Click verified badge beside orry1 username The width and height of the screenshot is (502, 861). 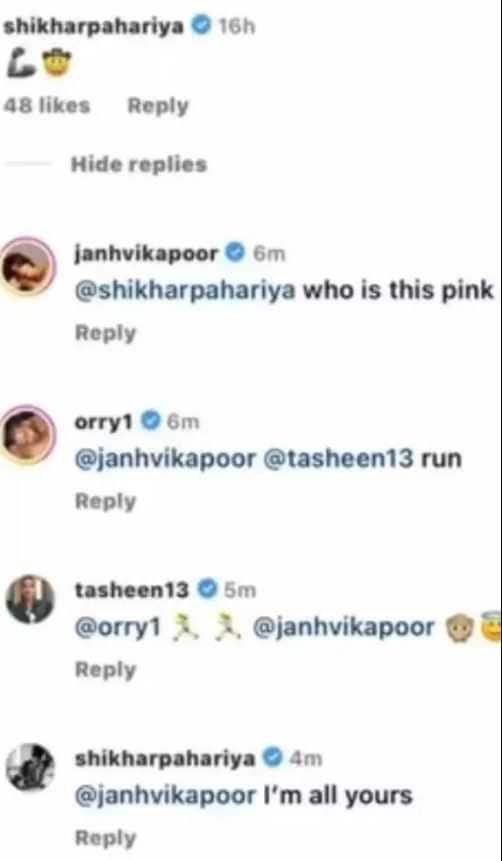(x=150, y=421)
